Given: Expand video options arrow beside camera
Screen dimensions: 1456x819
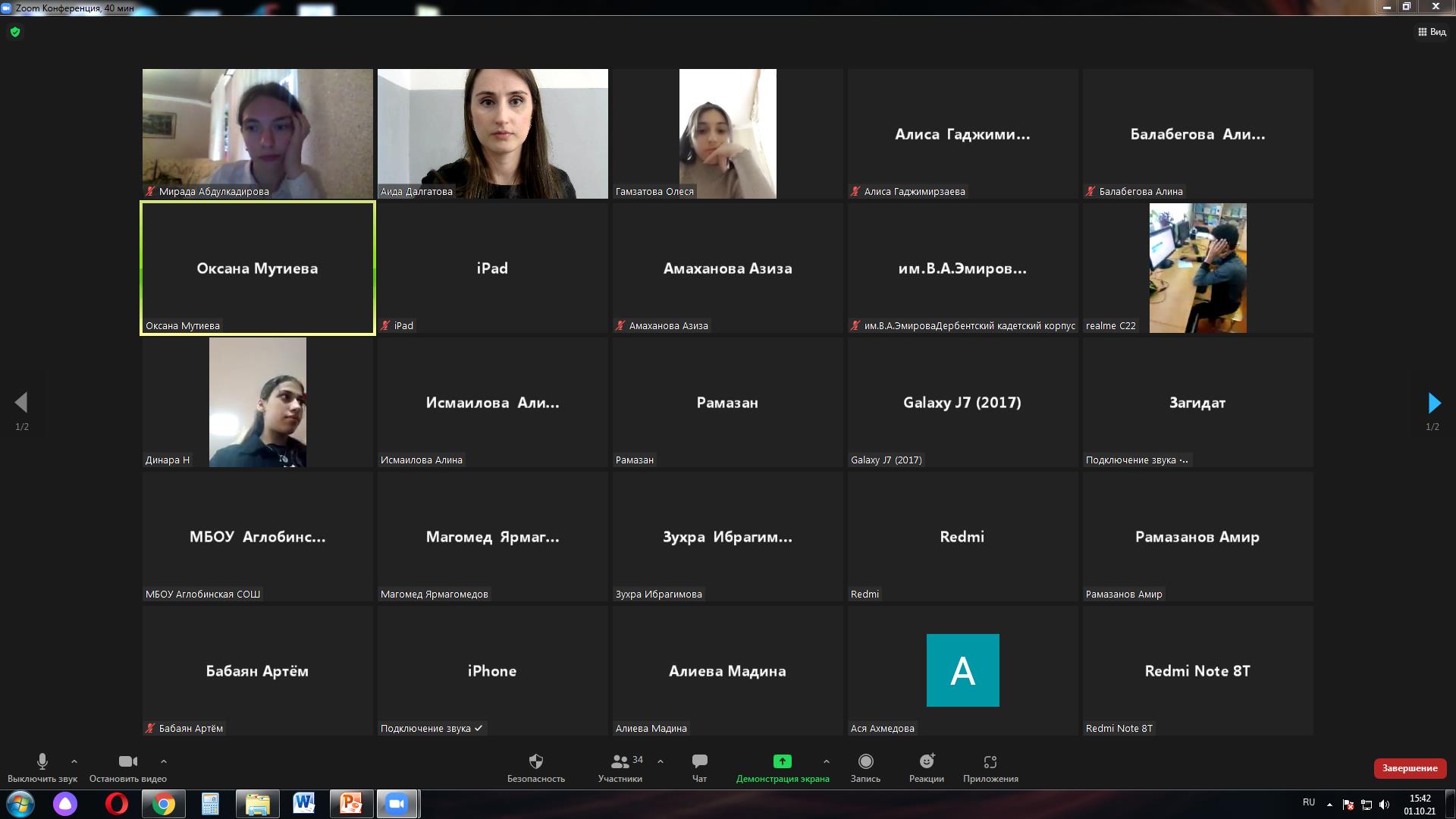Looking at the screenshot, I should (164, 761).
